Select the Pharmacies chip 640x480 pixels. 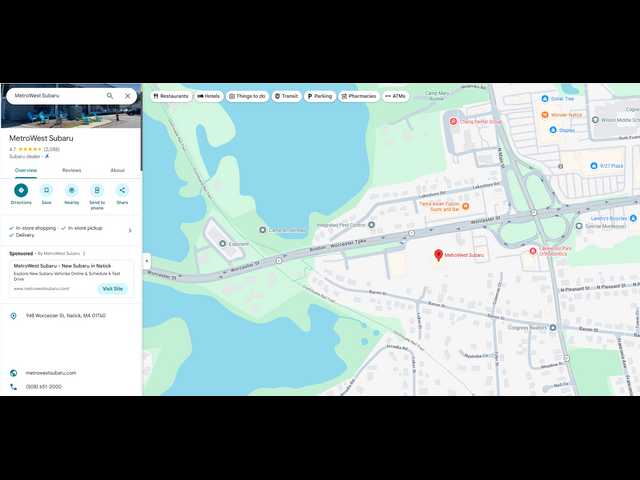359,96
